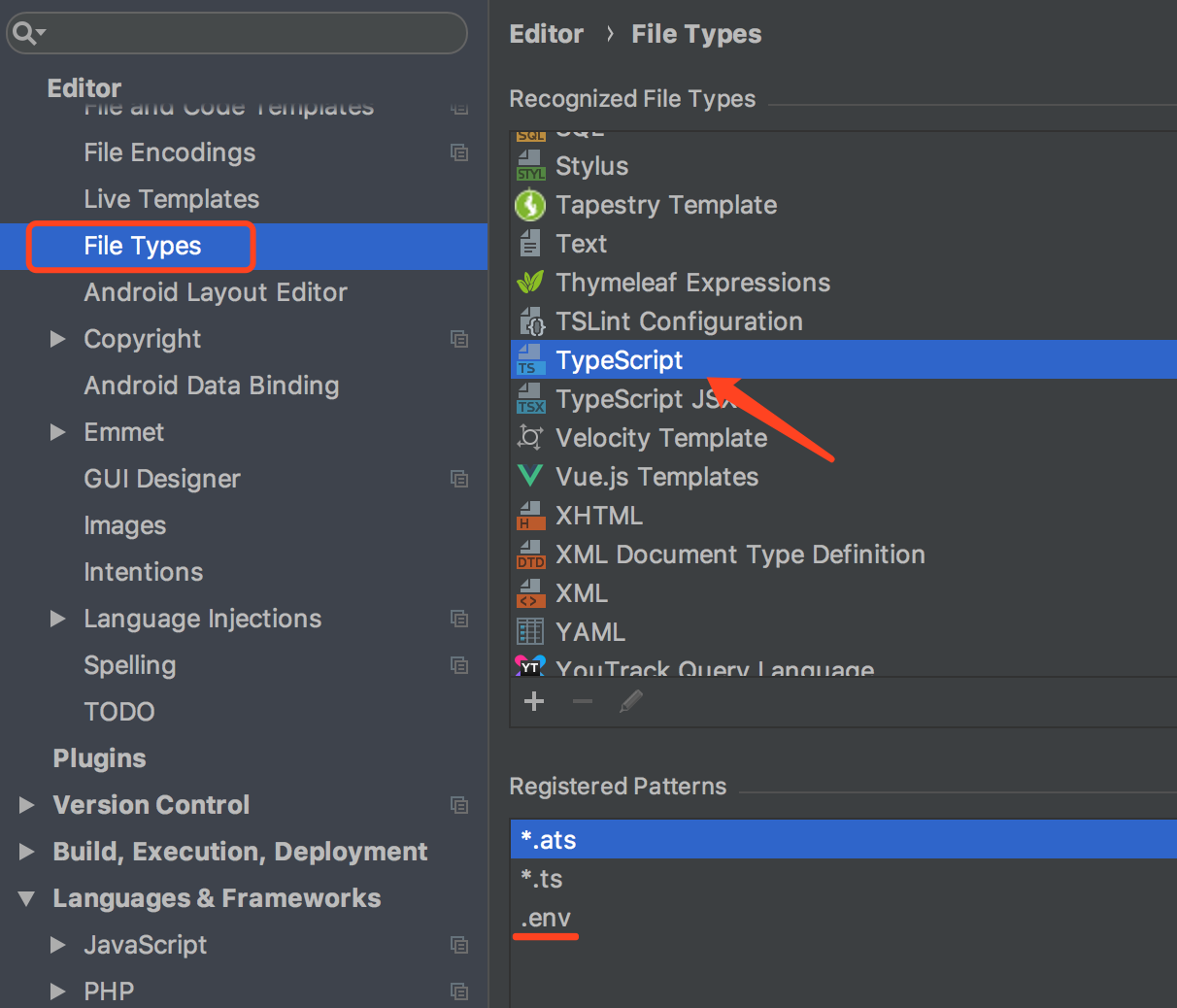Image resolution: width=1177 pixels, height=1008 pixels.
Task: Select the YAML file type icon
Action: pos(530,631)
